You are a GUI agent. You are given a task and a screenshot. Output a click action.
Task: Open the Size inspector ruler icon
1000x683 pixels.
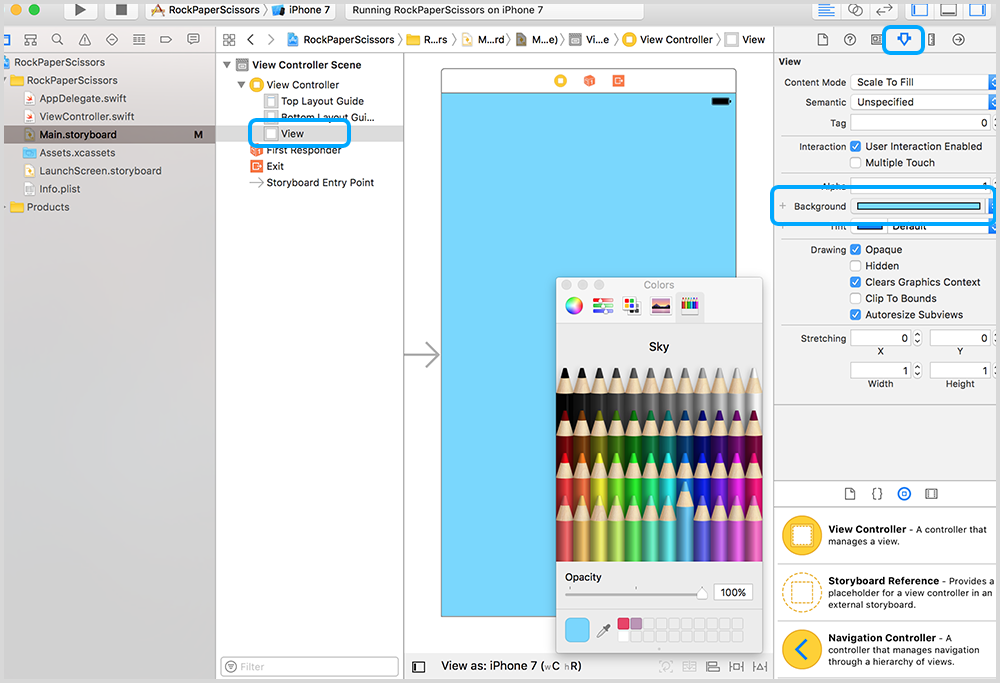pyautogui.click(x=931, y=40)
